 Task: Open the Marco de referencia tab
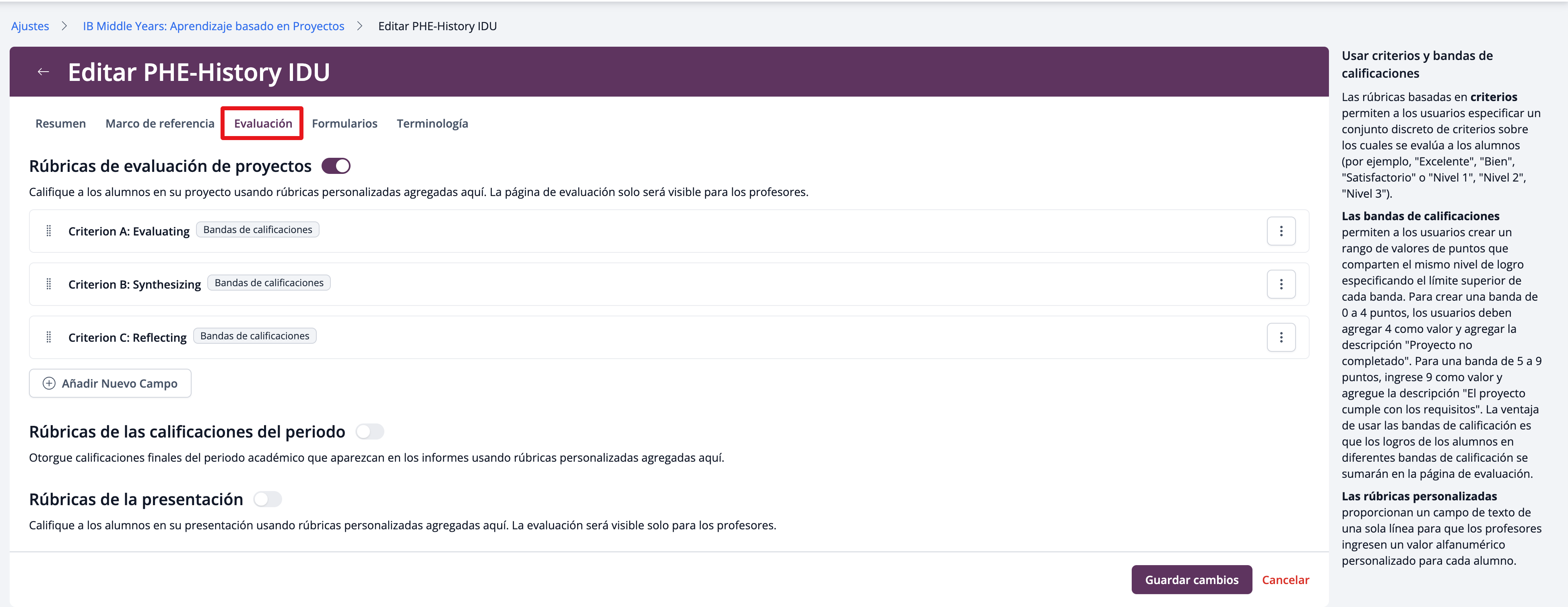159,124
